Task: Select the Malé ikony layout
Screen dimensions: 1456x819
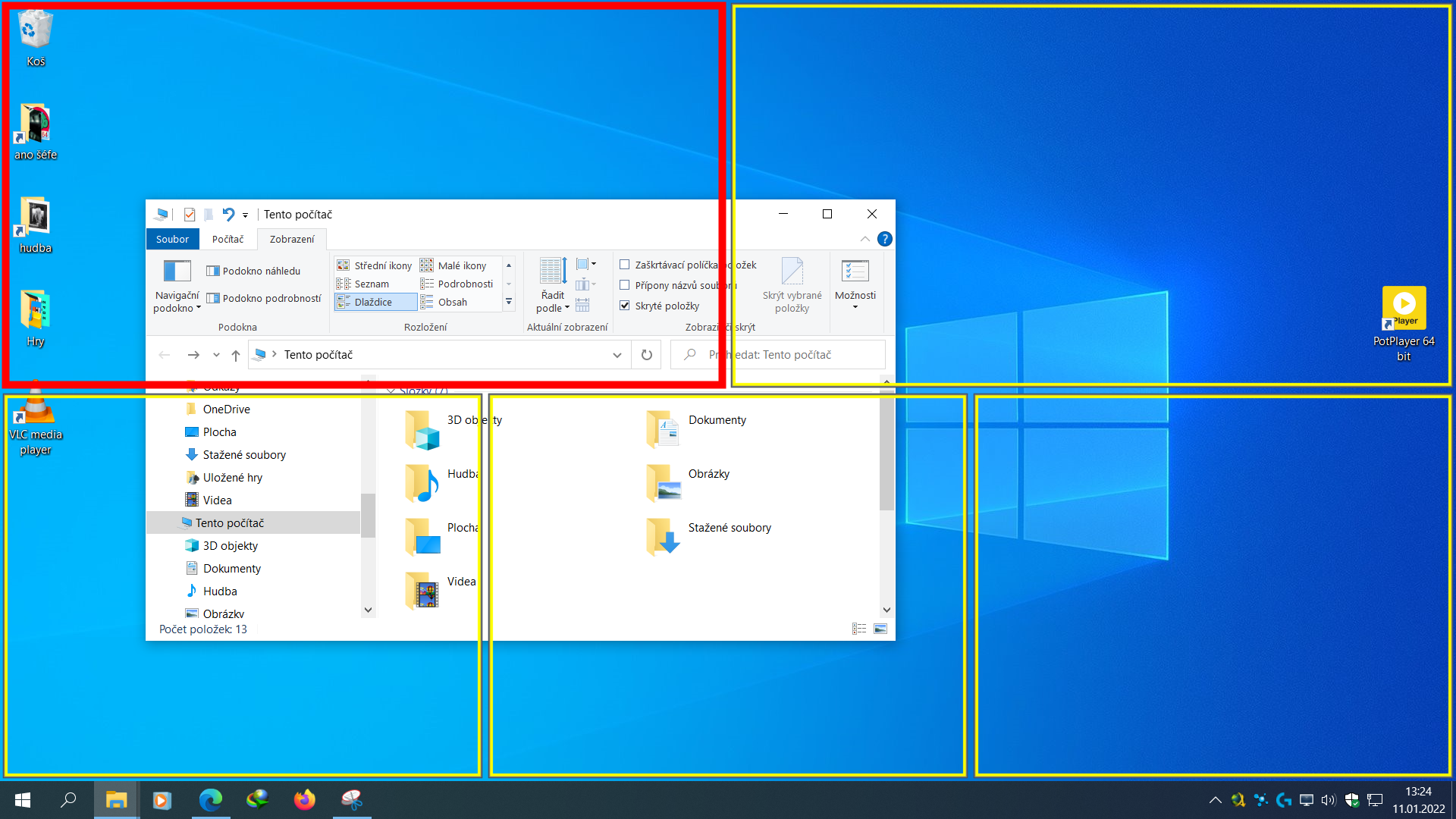Action: click(x=455, y=265)
